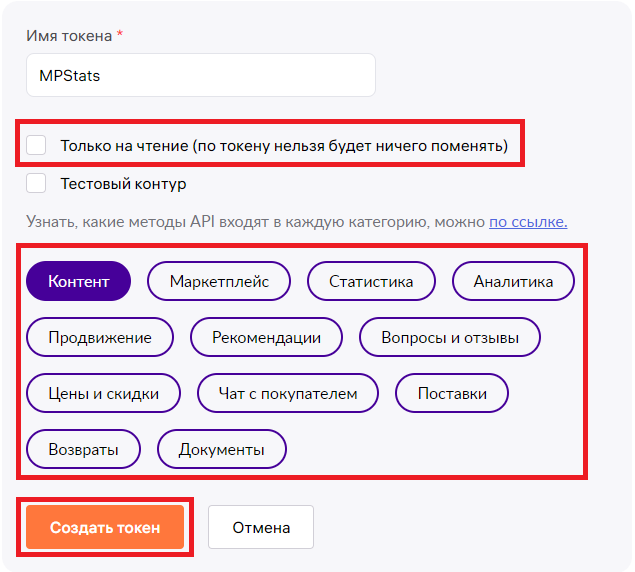Toggle the Продвижение category
Viewport: 635px width, 572px height.
pos(100,337)
